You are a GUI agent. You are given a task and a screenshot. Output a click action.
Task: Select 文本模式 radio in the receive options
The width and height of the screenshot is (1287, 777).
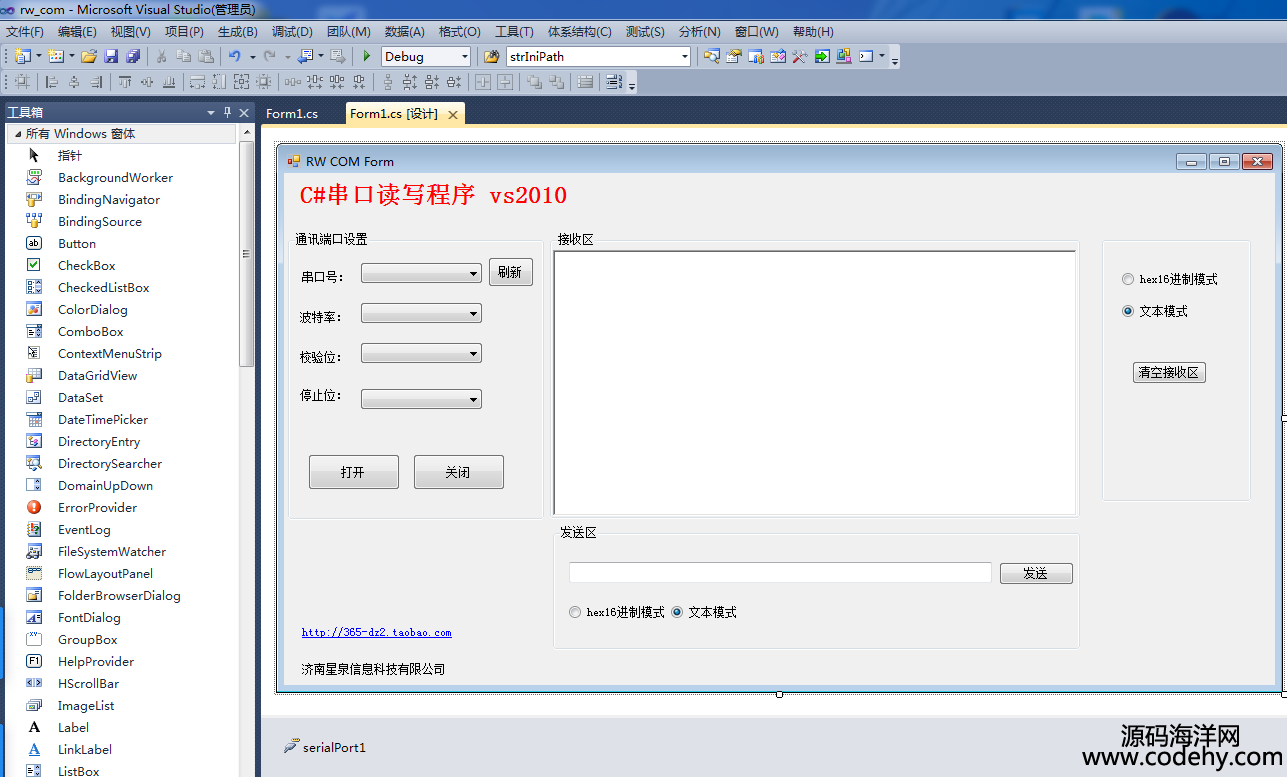(1128, 312)
